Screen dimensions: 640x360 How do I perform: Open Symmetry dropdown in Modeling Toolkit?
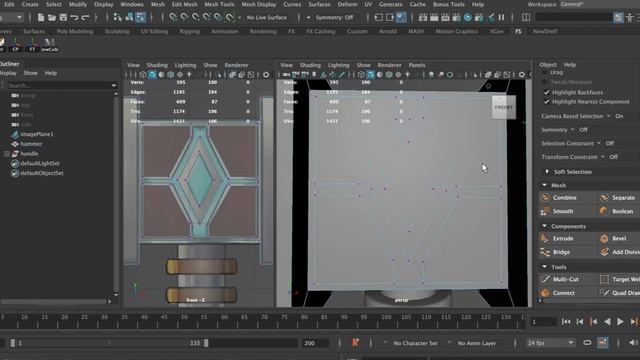[x=572, y=130]
